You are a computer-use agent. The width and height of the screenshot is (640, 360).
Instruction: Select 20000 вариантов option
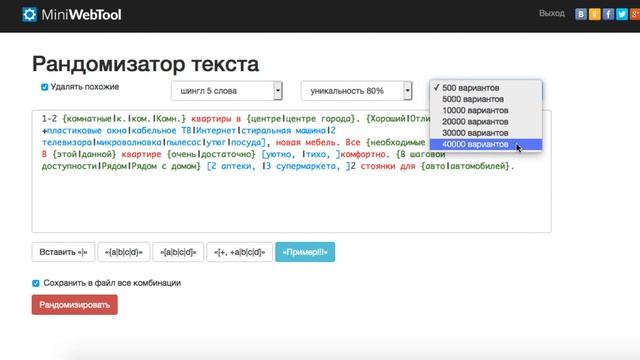[486, 122]
